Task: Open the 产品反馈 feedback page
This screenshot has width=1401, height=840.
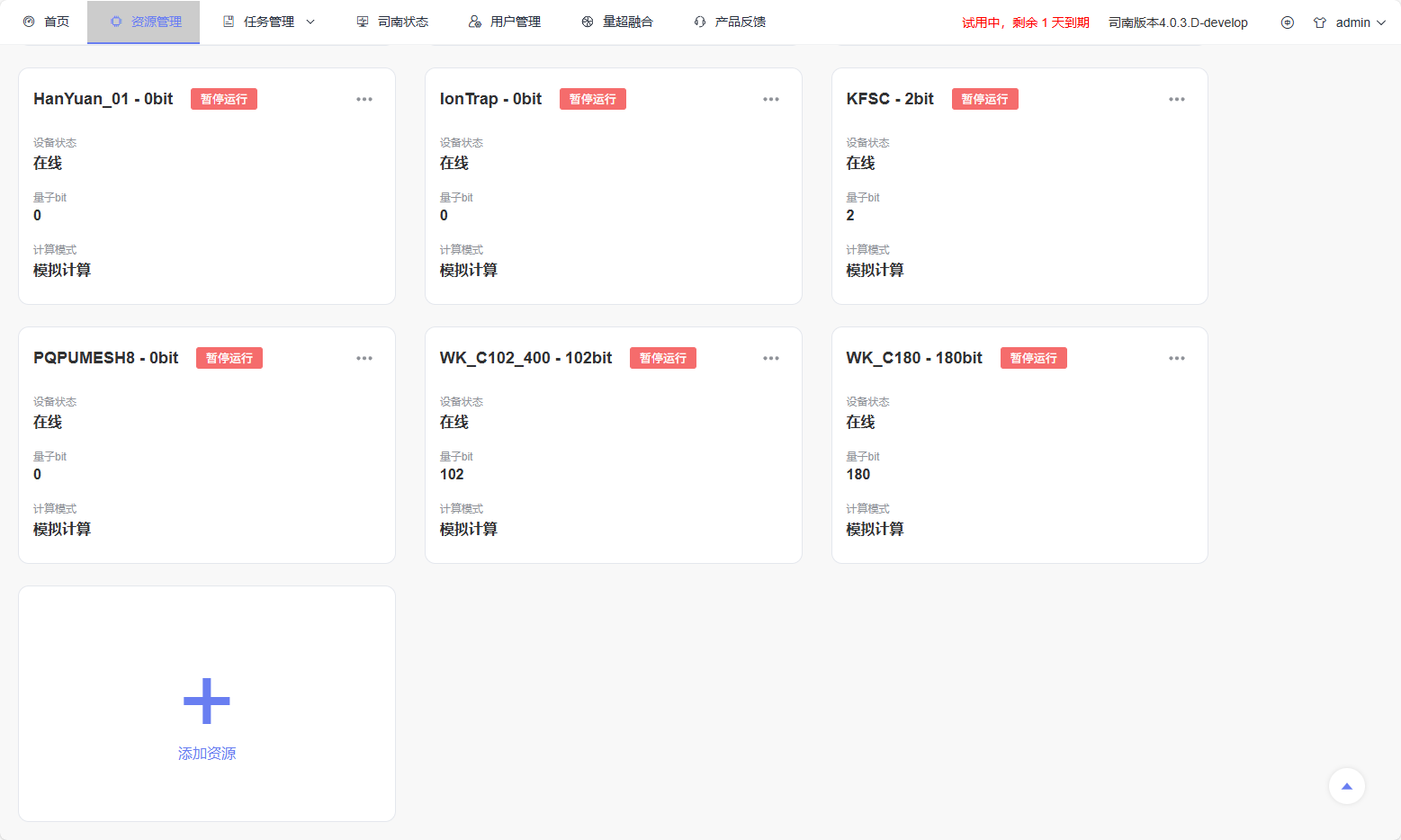Action: point(730,22)
